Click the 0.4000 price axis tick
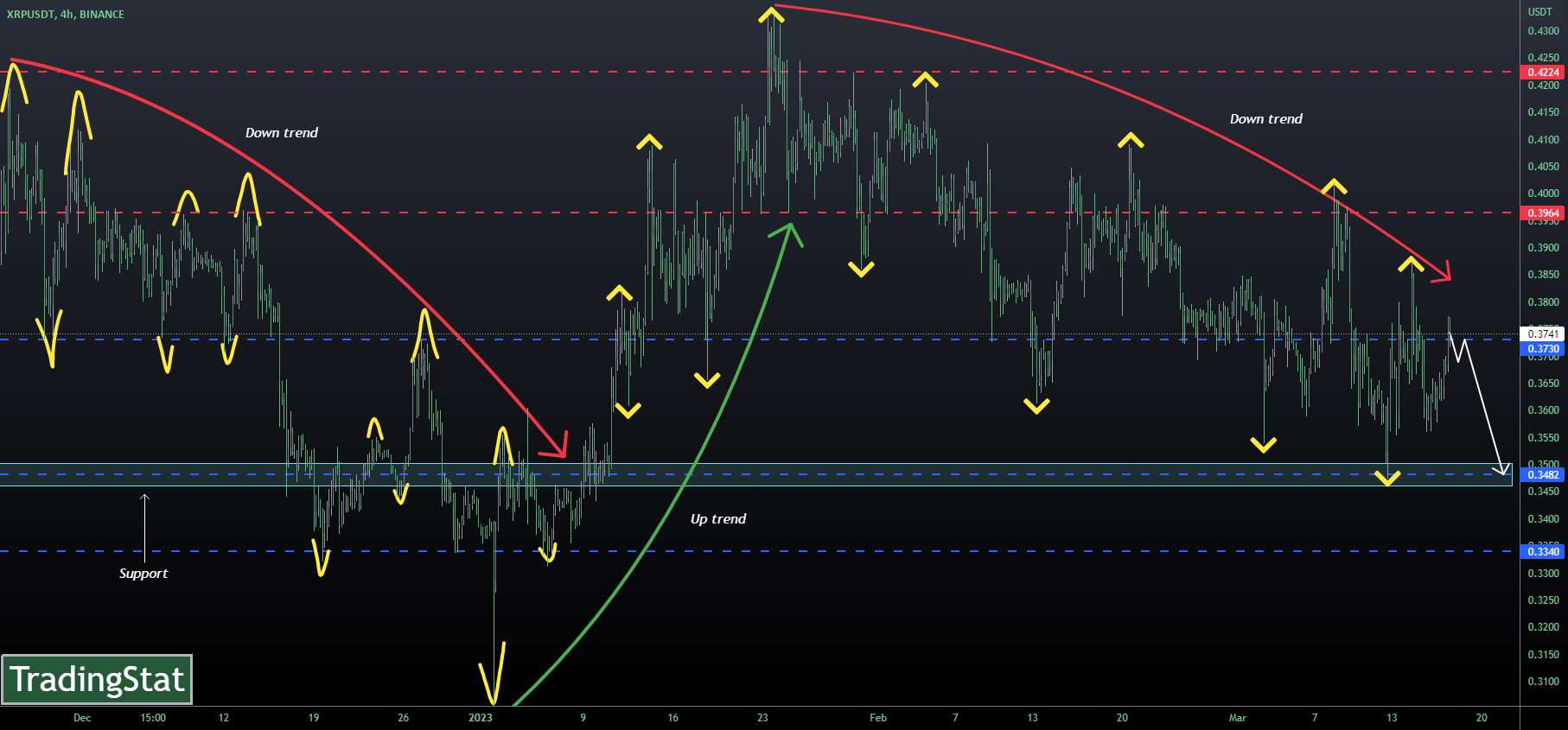The height and width of the screenshot is (730, 1568). click(1543, 194)
